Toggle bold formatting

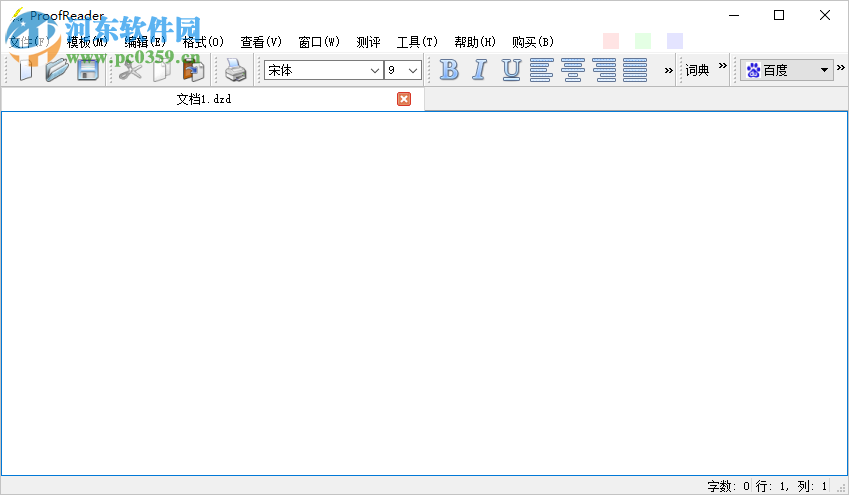coord(449,70)
